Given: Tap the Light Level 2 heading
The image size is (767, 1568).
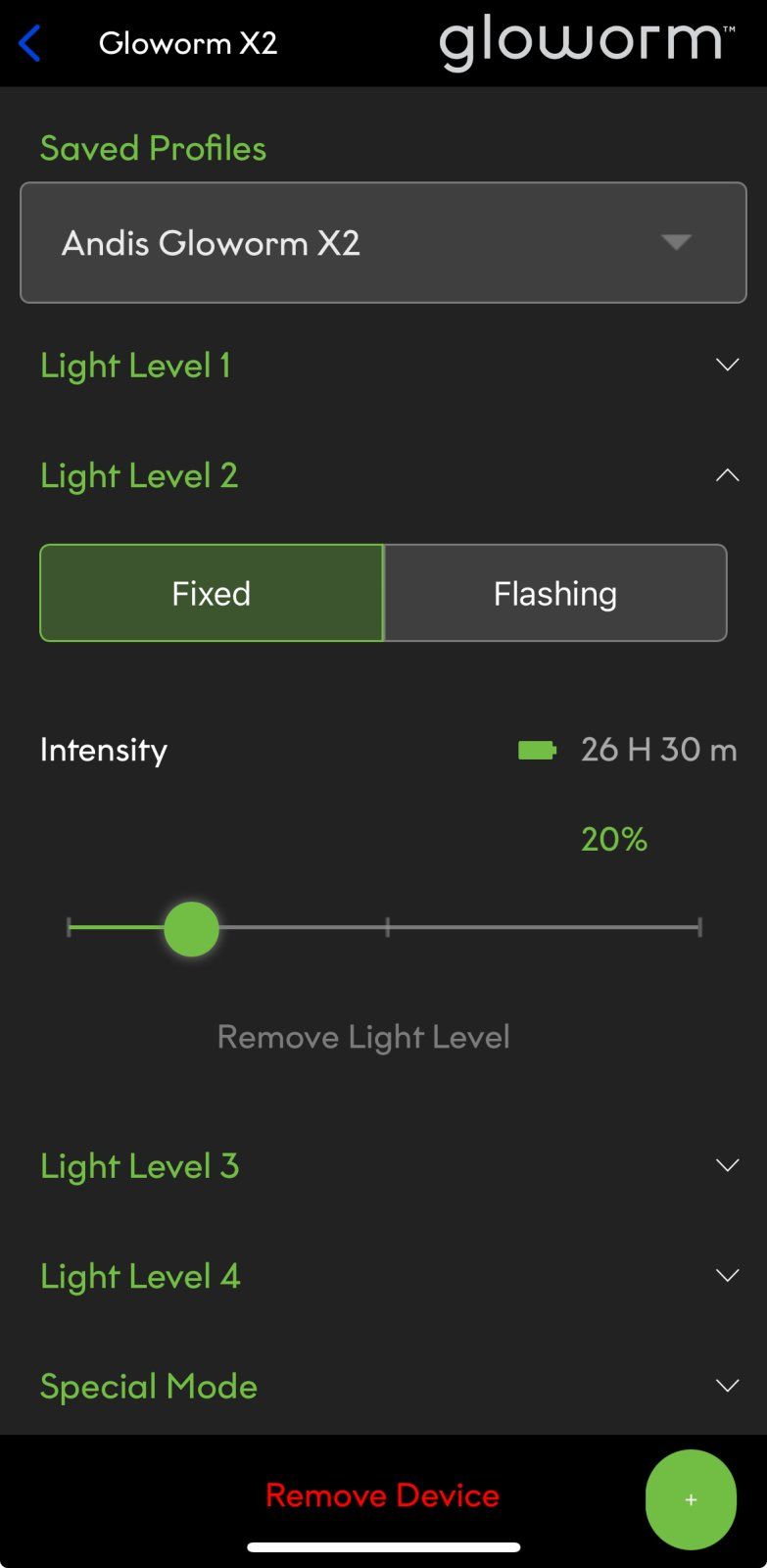Looking at the screenshot, I should (x=139, y=475).
